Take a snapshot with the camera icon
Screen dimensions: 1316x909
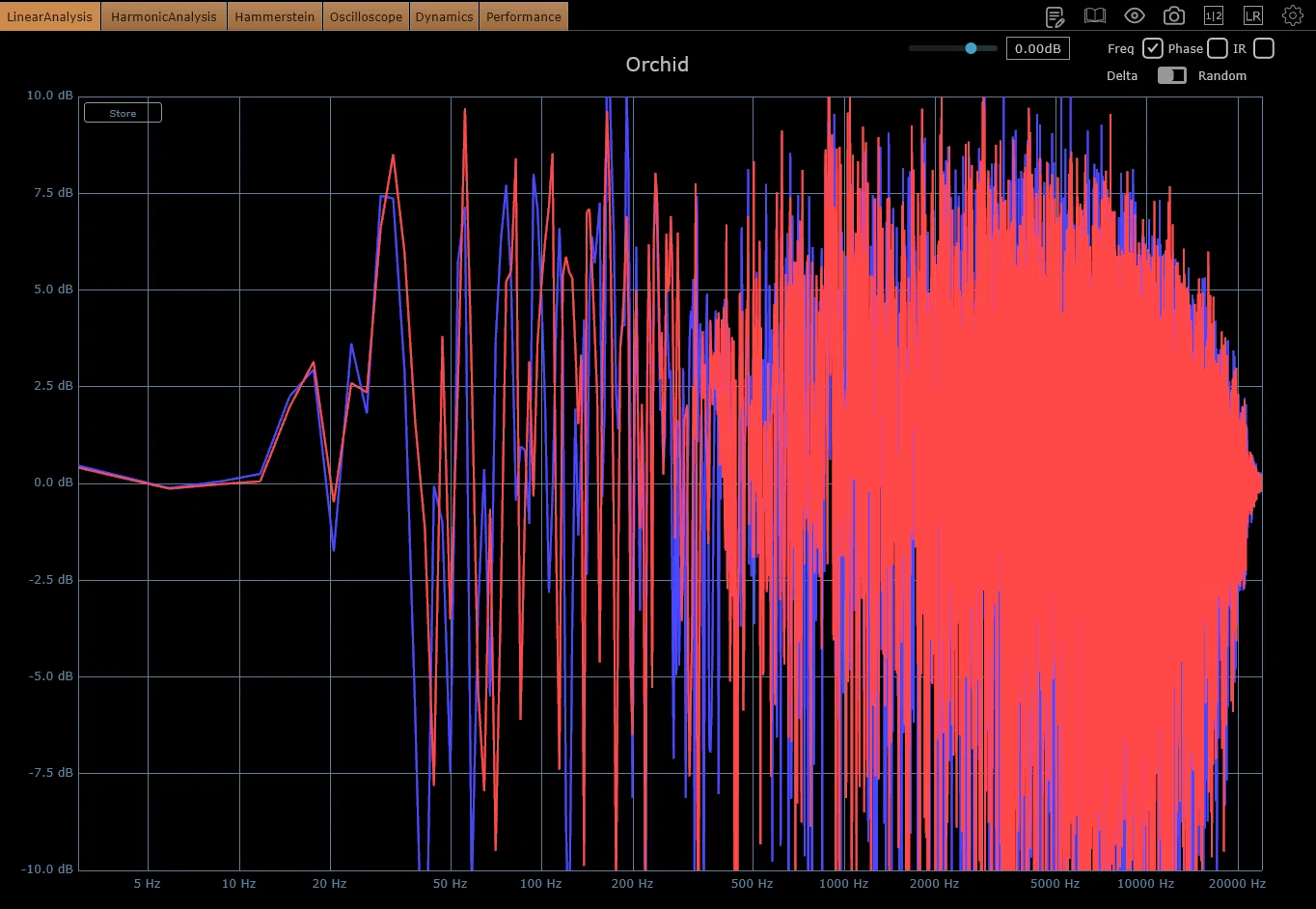point(1173,15)
